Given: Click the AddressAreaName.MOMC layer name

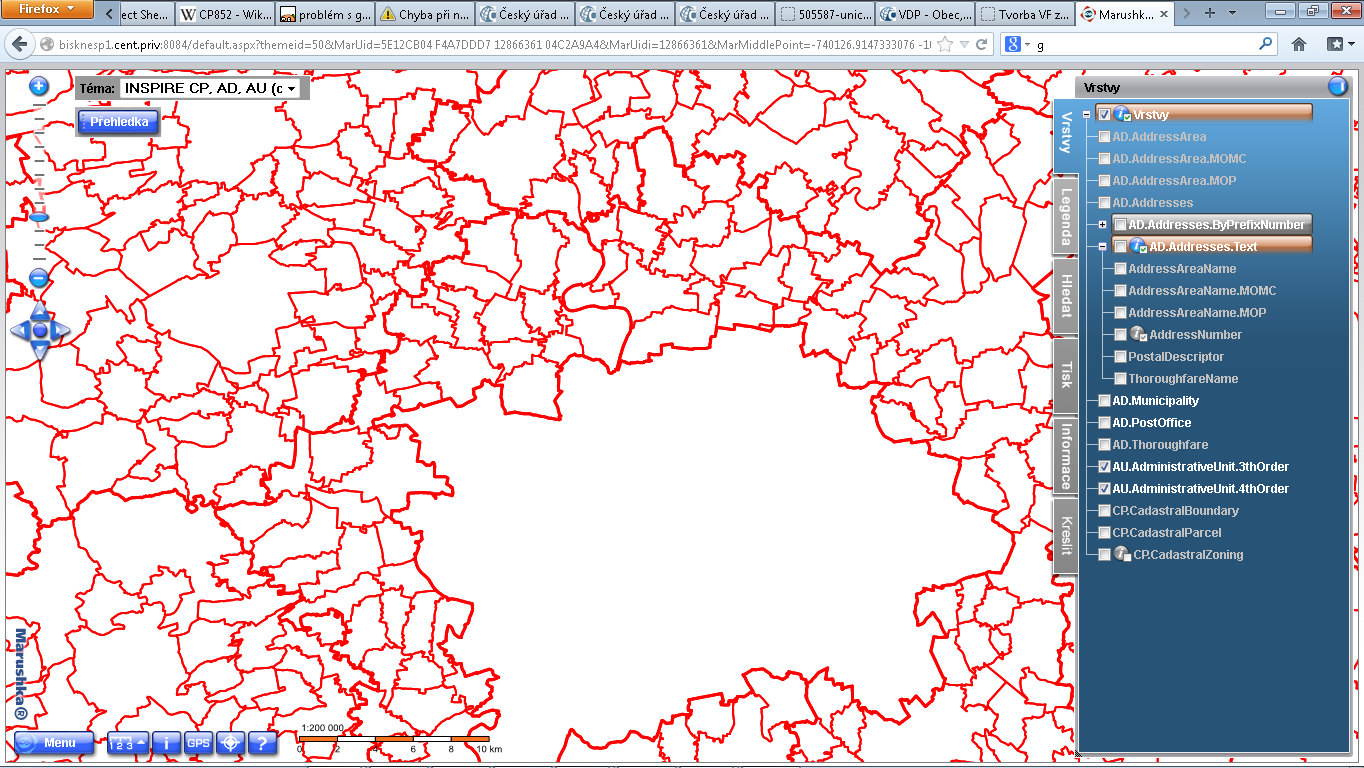Looking at the screenshot, I should coord(1202,291).
